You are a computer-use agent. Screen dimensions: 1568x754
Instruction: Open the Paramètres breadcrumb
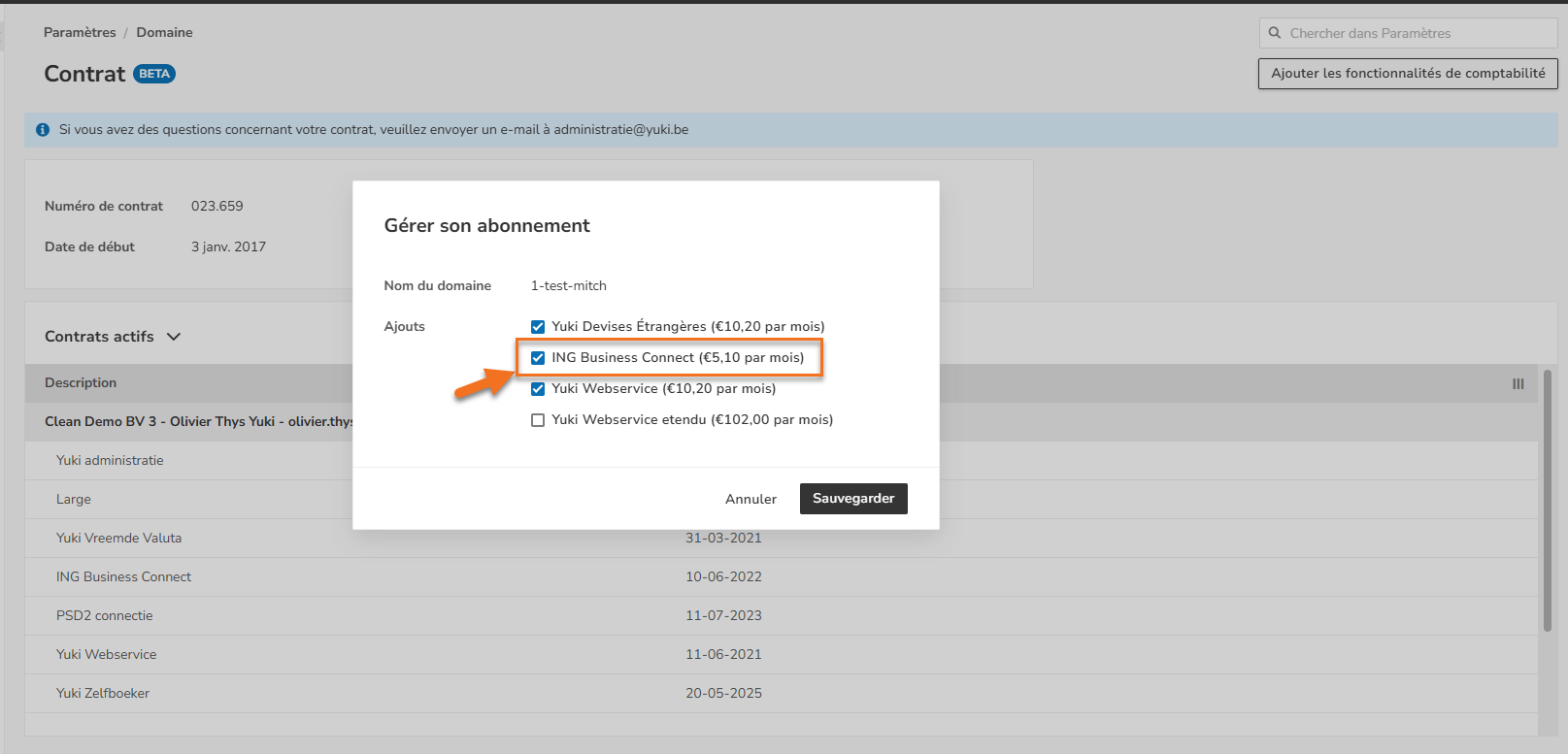80,32
